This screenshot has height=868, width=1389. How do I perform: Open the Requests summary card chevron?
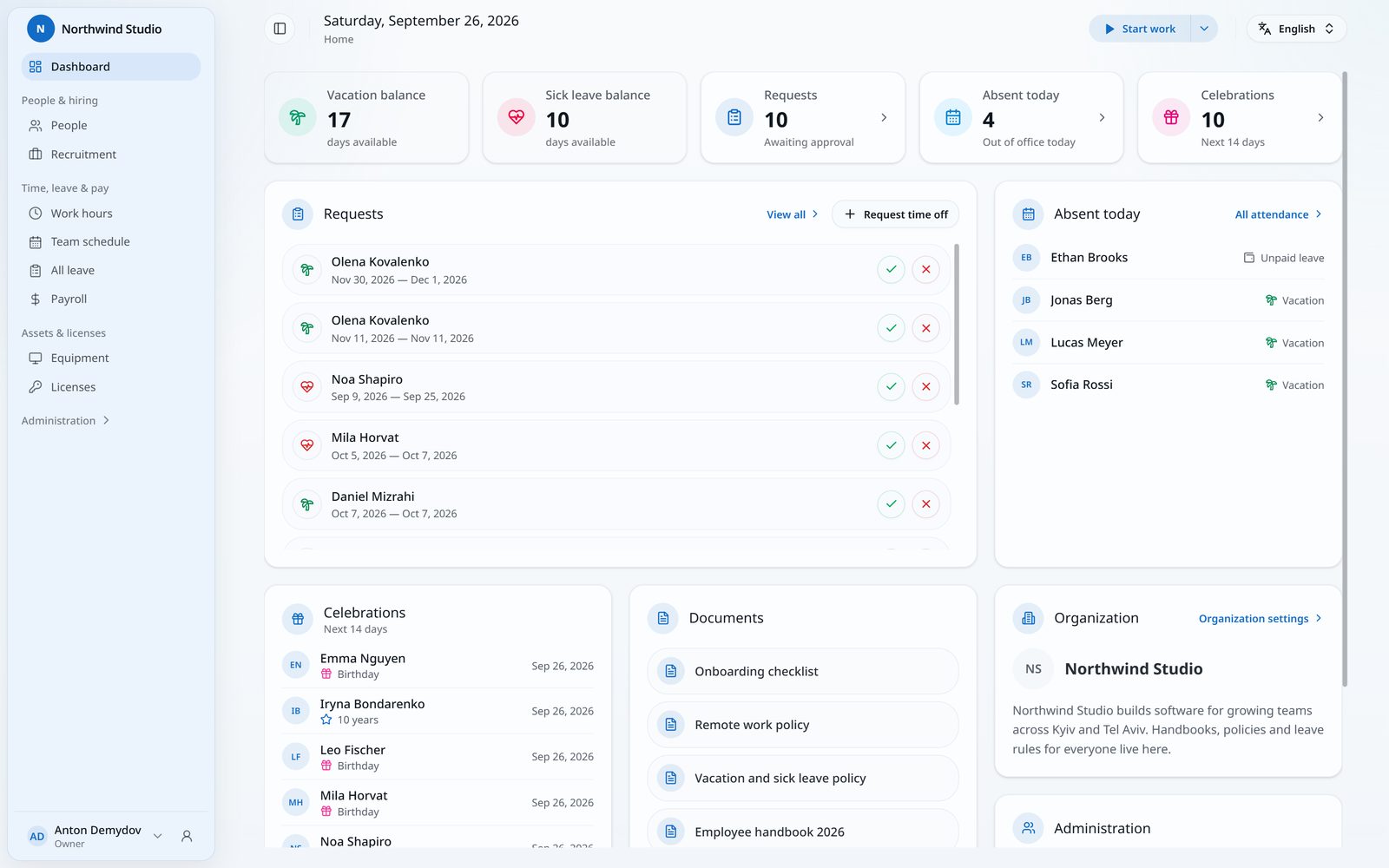click(884, 117)
